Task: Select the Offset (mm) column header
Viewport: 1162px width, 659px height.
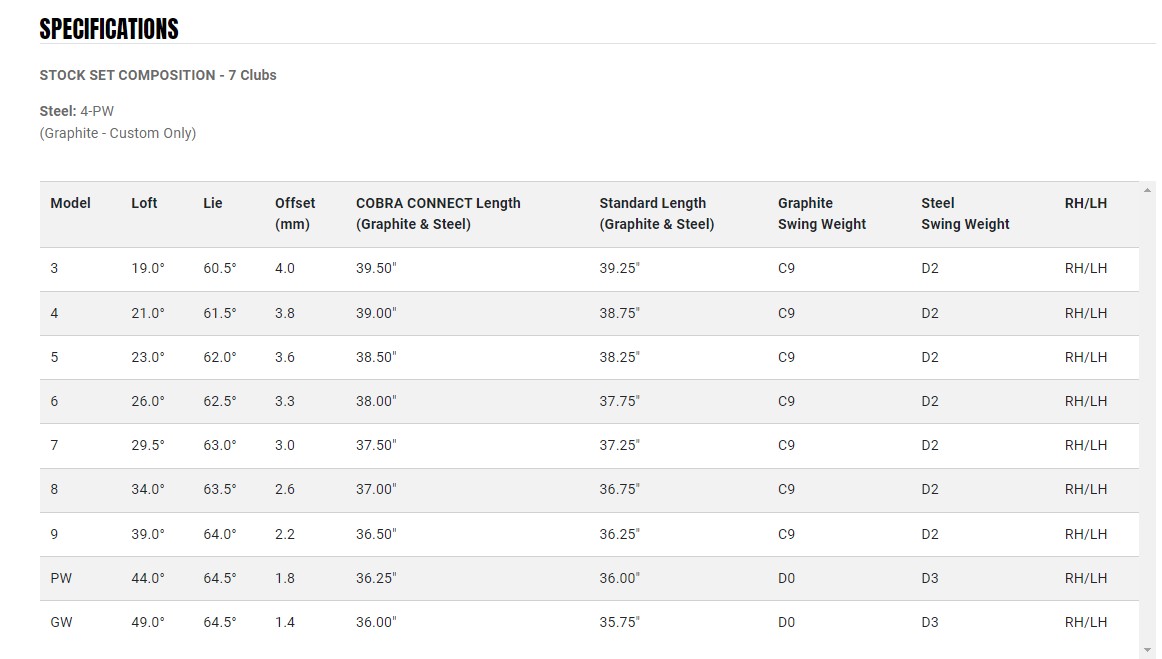Action: 295,213
